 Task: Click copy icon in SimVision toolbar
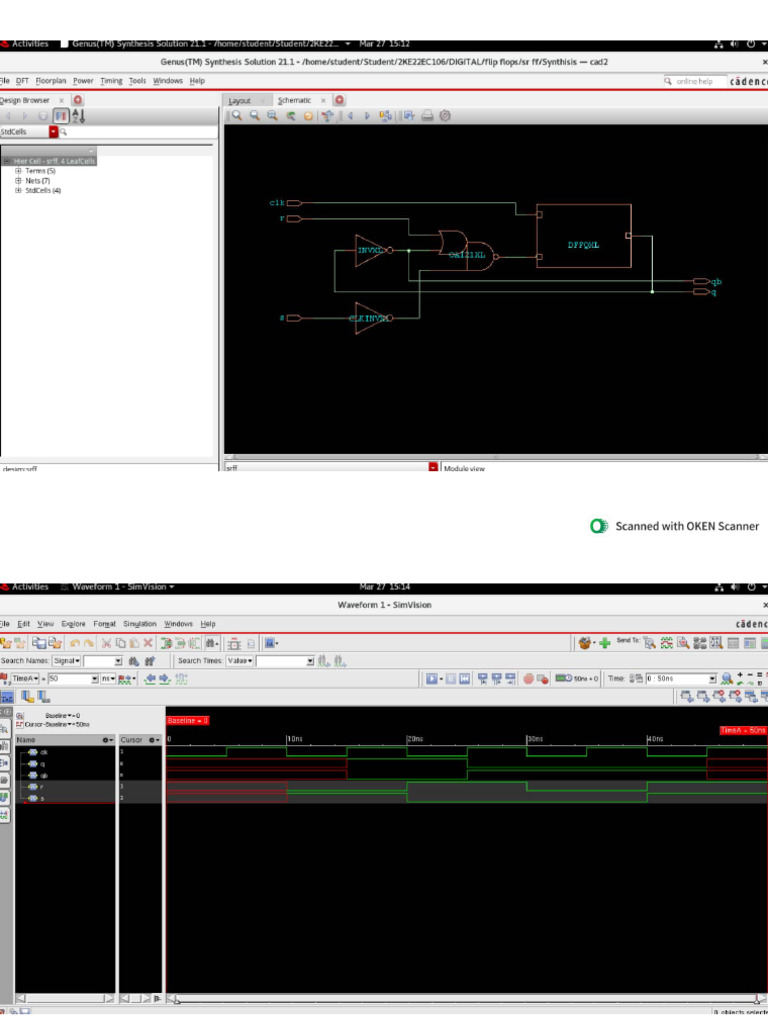(120, 643)
